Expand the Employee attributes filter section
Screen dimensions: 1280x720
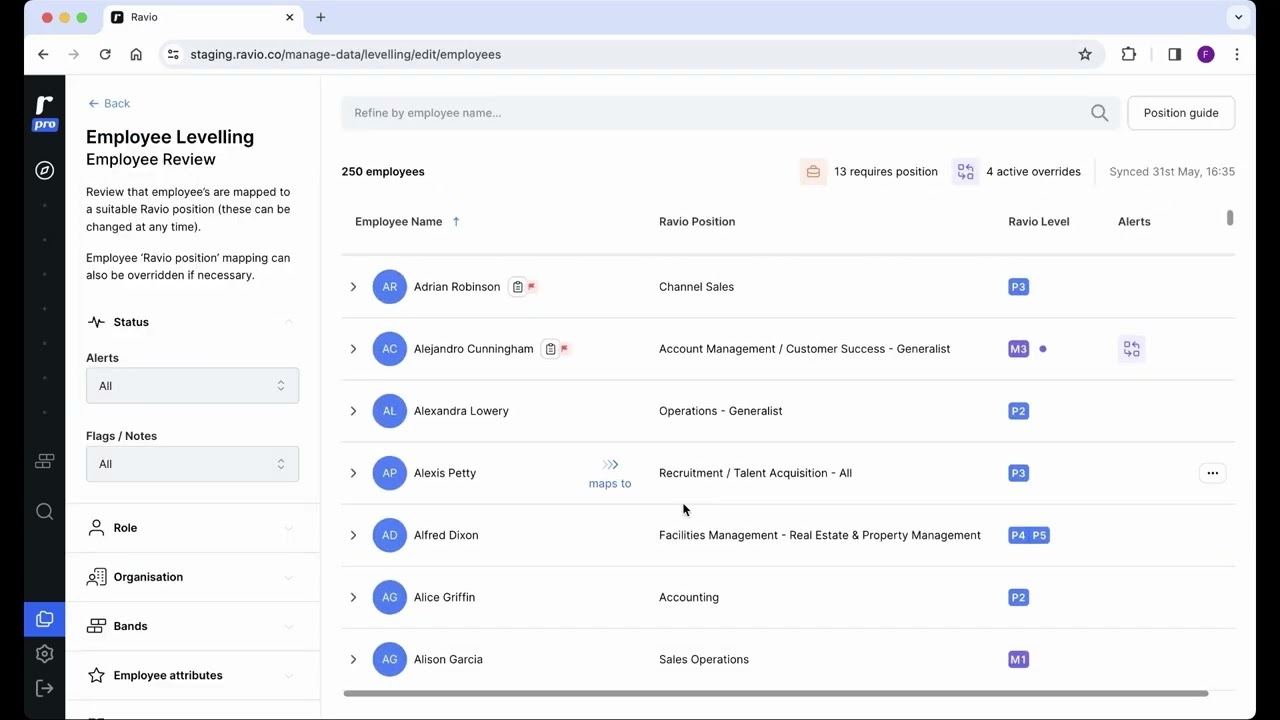click(289, 675)
